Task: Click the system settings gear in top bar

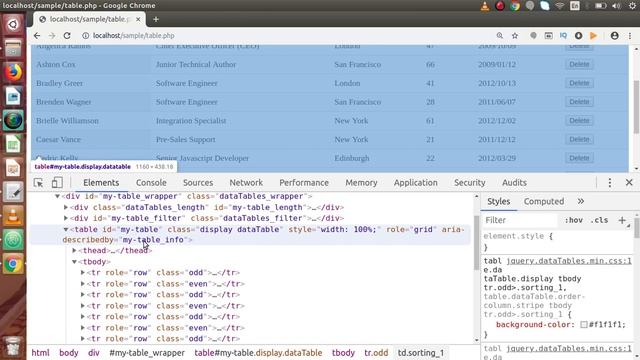Action: point(632,6)
